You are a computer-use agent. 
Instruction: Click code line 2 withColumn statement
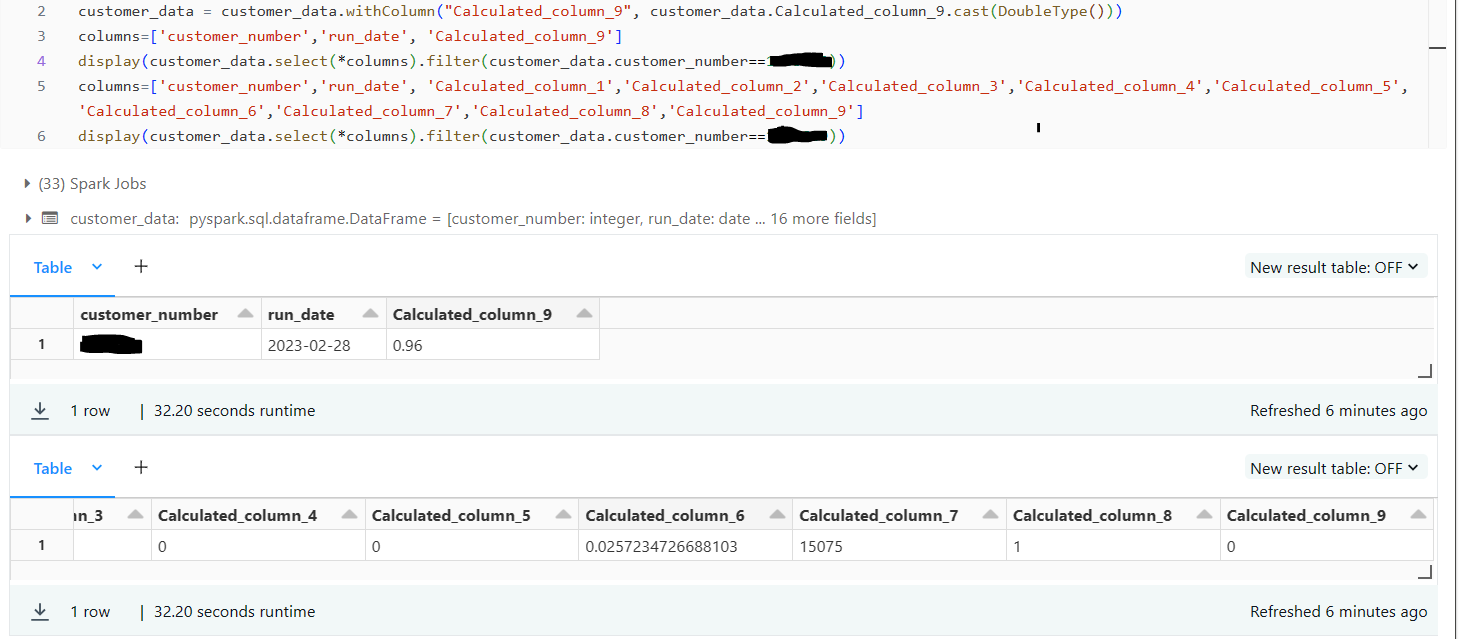600,12
